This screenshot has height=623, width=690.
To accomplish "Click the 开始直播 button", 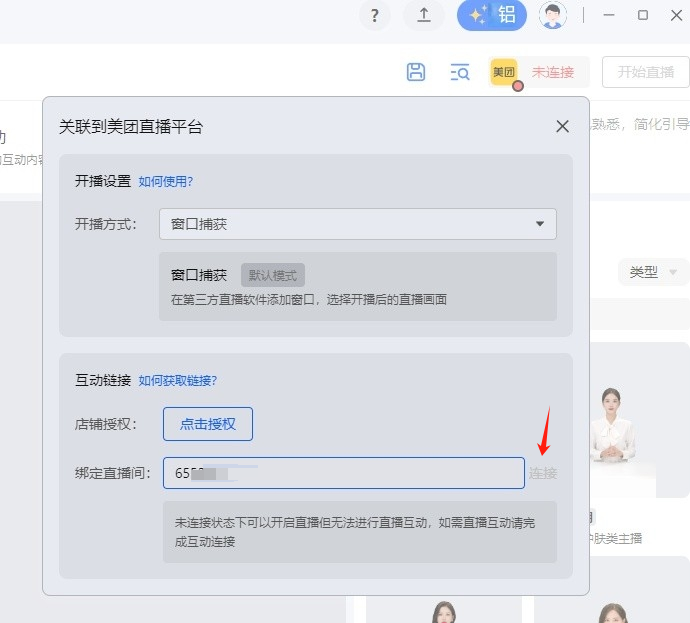I will (x=646, y=72).
